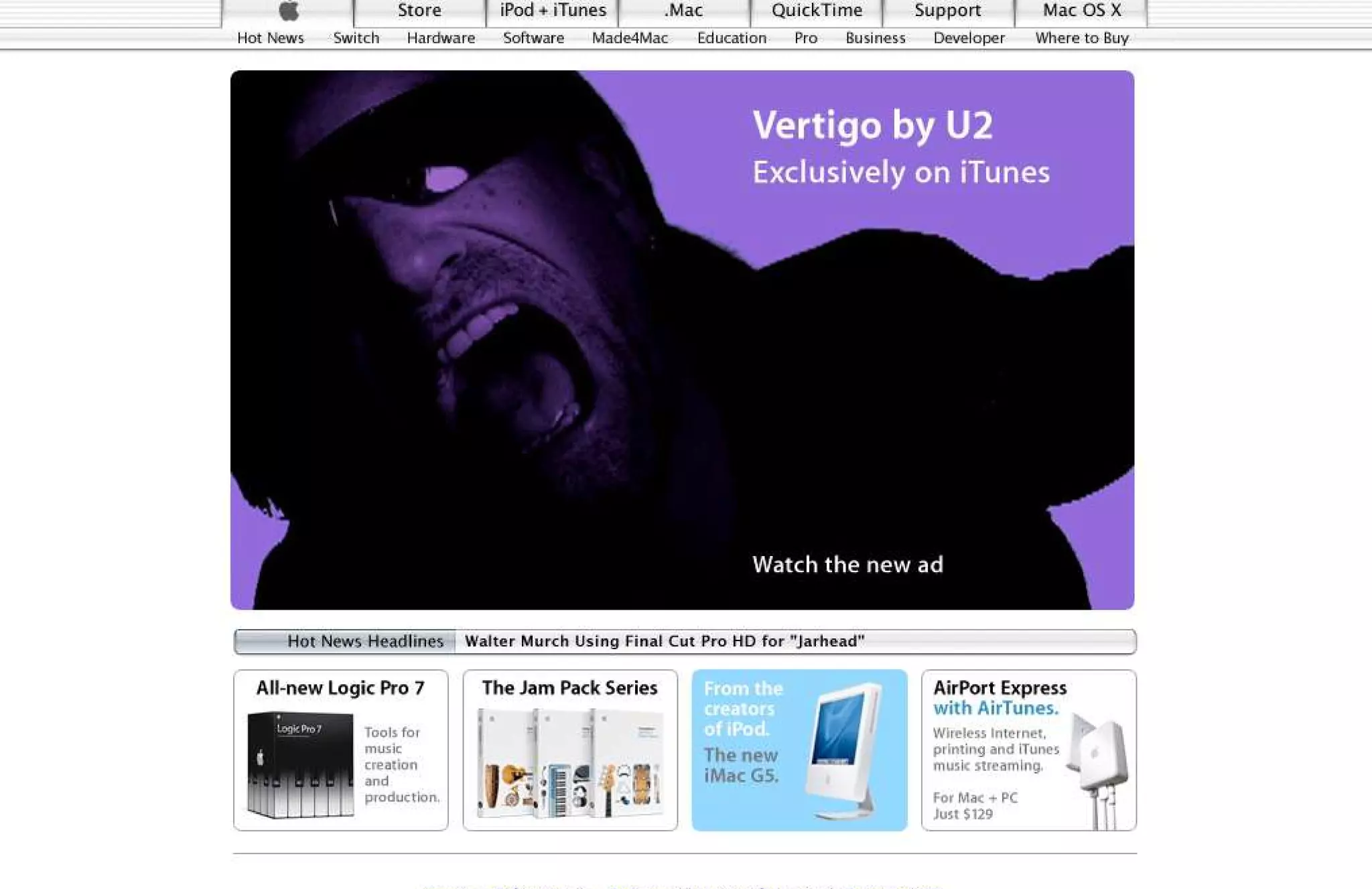This screenshot has width=1372, height=889.
Task: Click Tools for music creation text
Action: (401, 764)
